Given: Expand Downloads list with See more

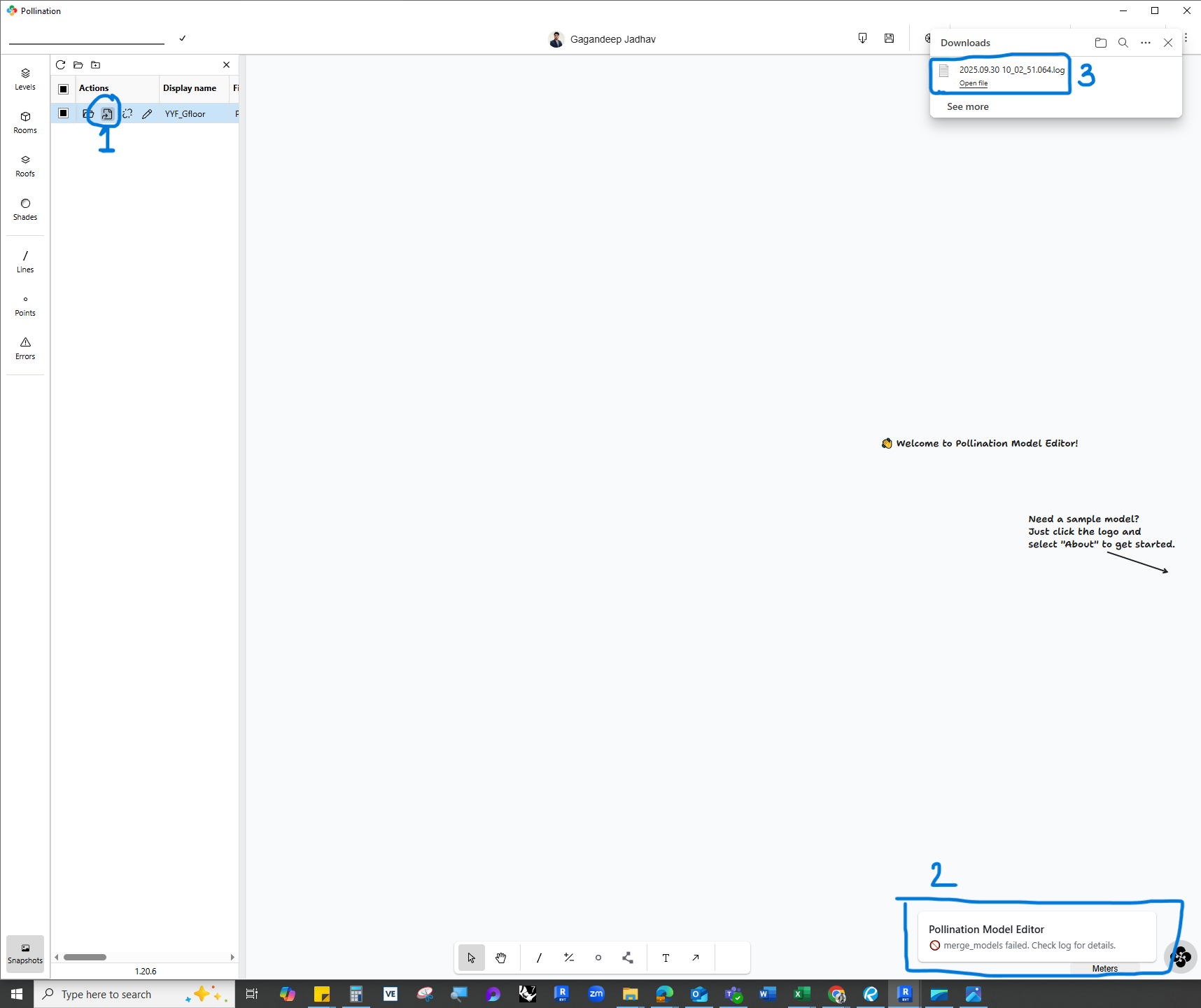Looking at the screenshot, I should pyautogui.click(x=967, y=106).
